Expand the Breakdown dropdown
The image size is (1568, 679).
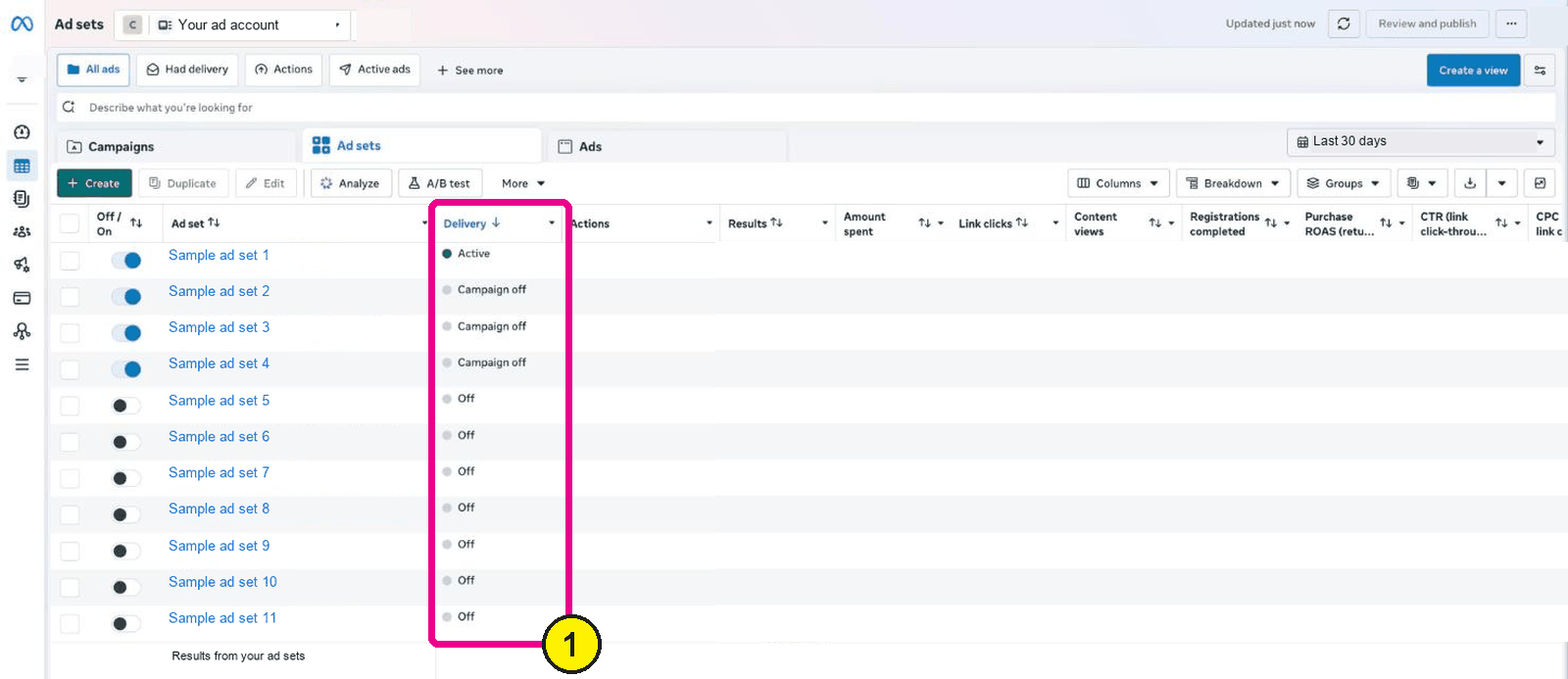[1233, 183]
